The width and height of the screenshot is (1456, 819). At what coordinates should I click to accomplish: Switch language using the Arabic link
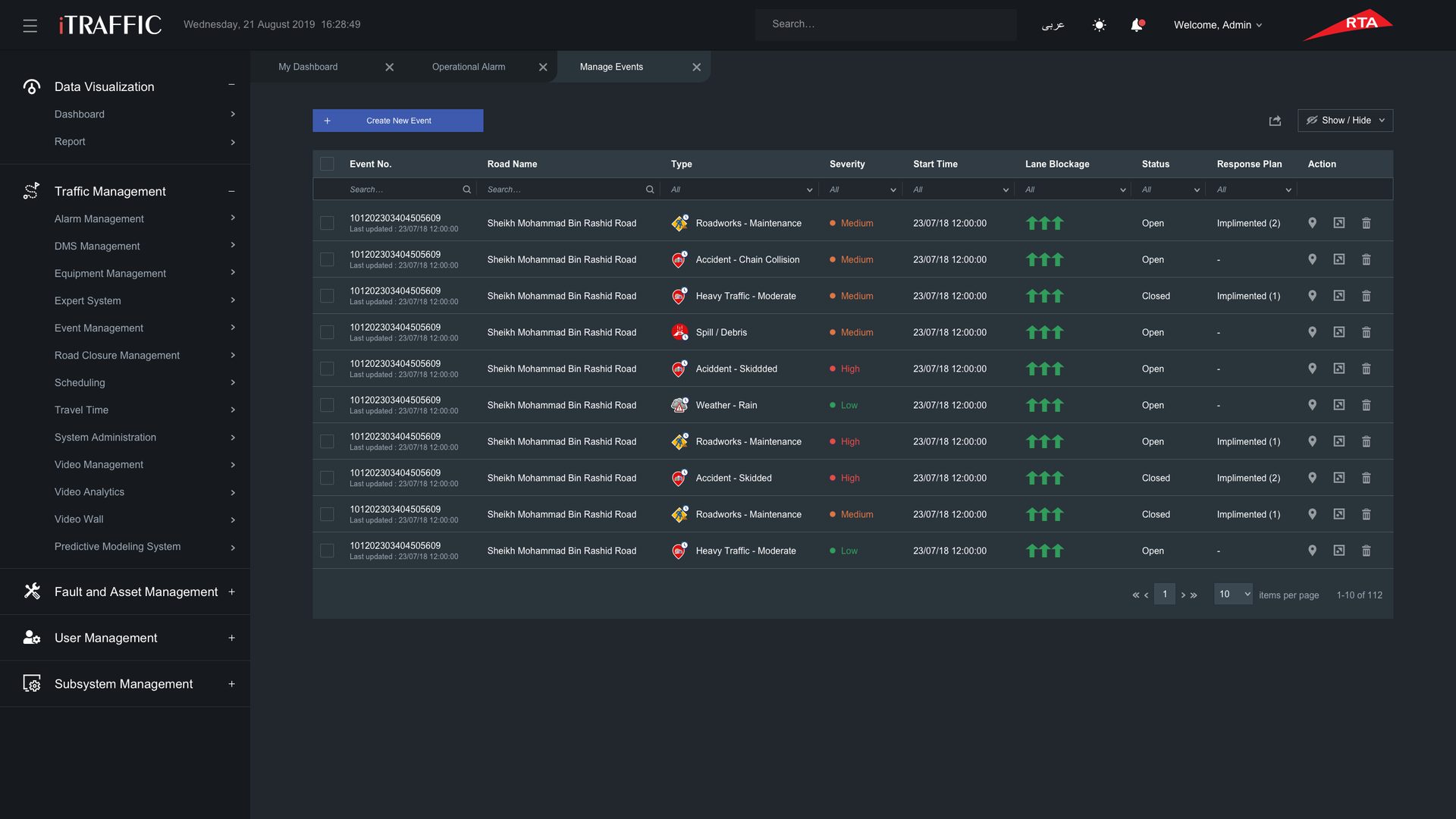[1053, 25]
